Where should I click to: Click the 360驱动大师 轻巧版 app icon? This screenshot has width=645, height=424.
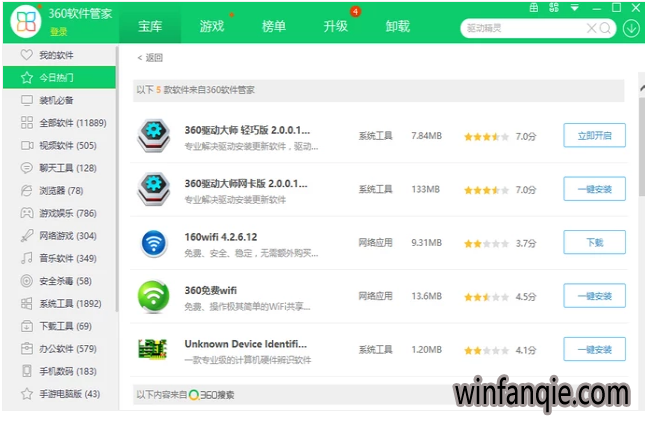(x=153, y=136)
